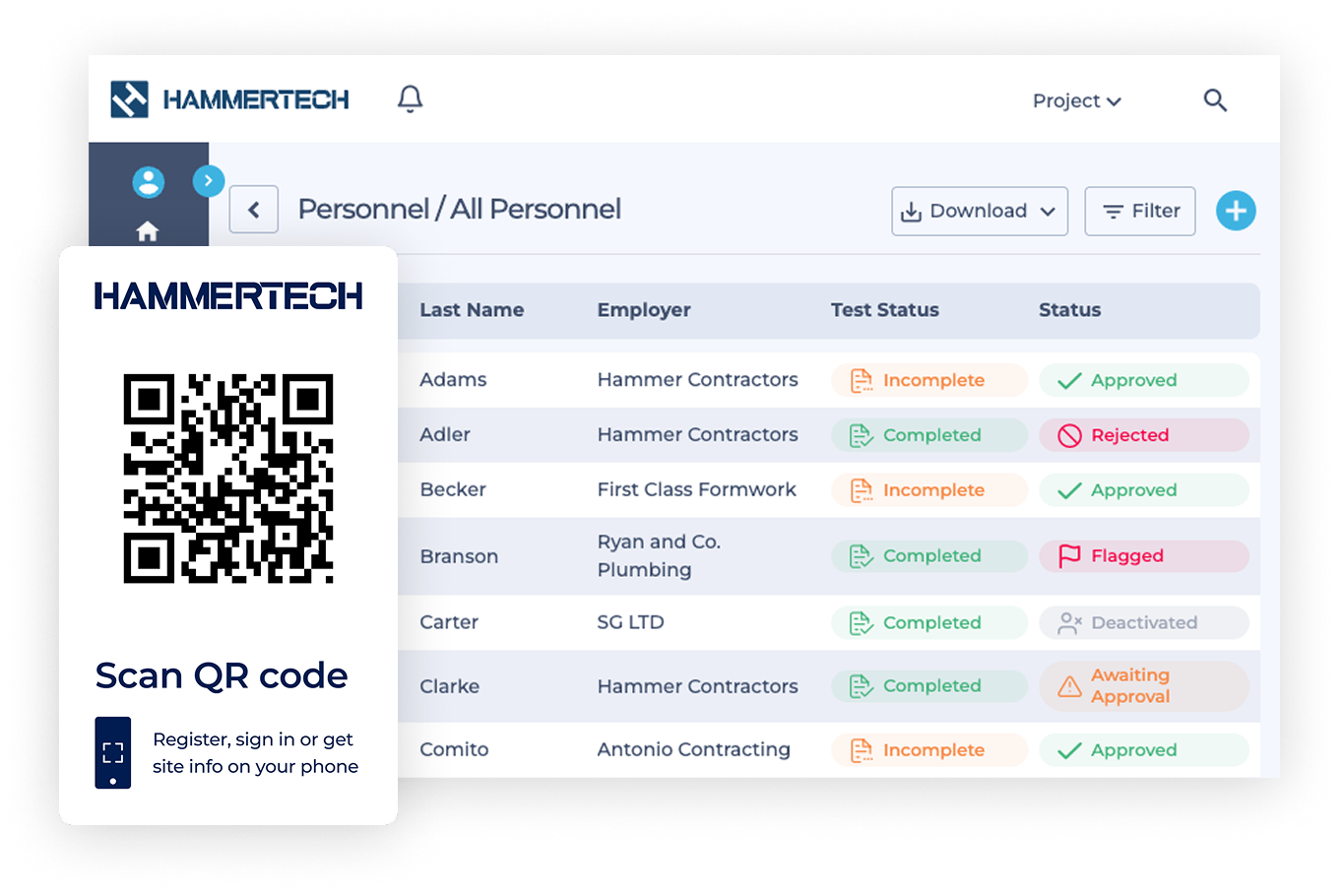
Task: Expand the Download options chevron
Action: coord(1050,211)
